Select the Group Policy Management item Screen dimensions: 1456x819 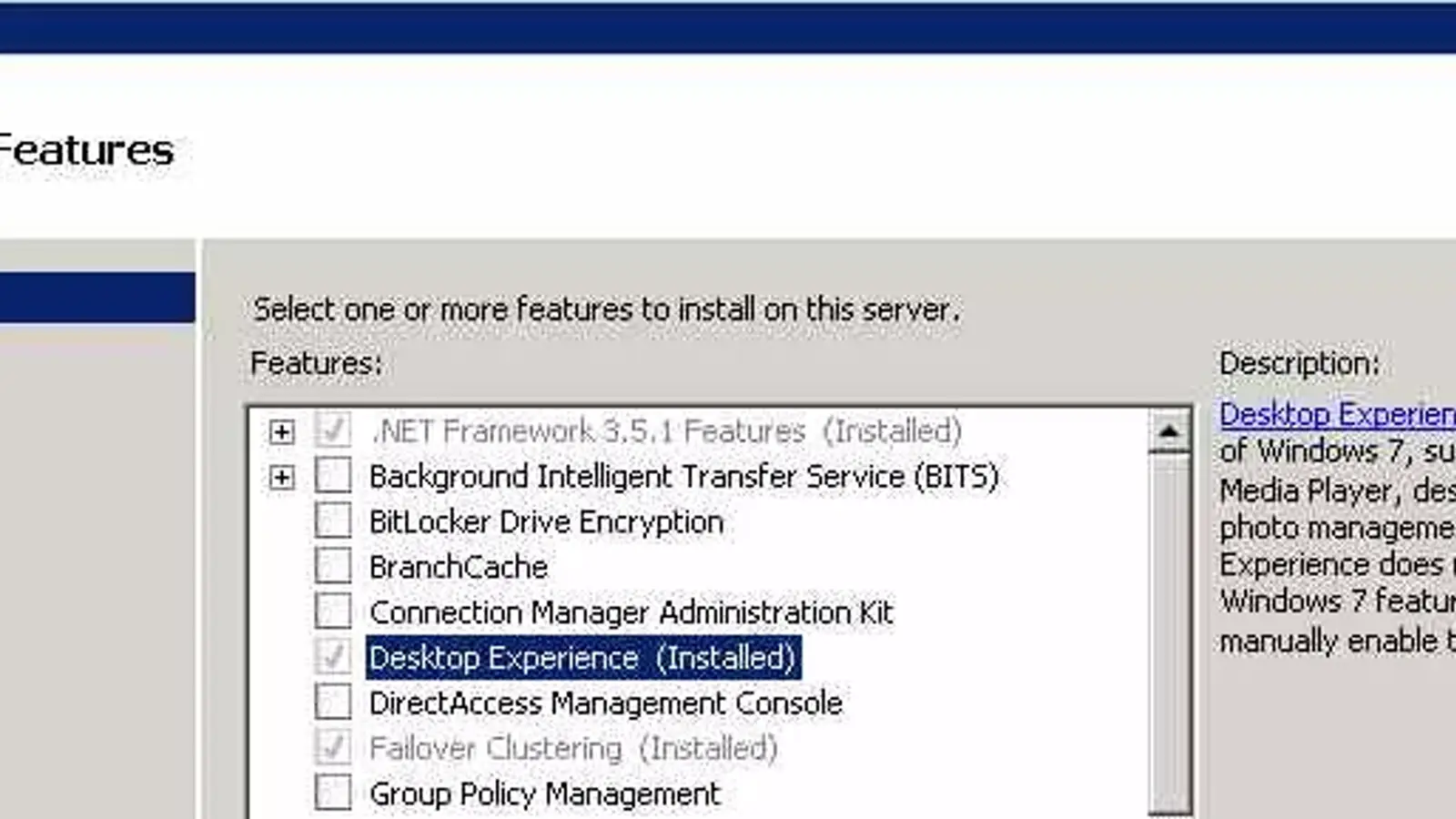(544, 794)
